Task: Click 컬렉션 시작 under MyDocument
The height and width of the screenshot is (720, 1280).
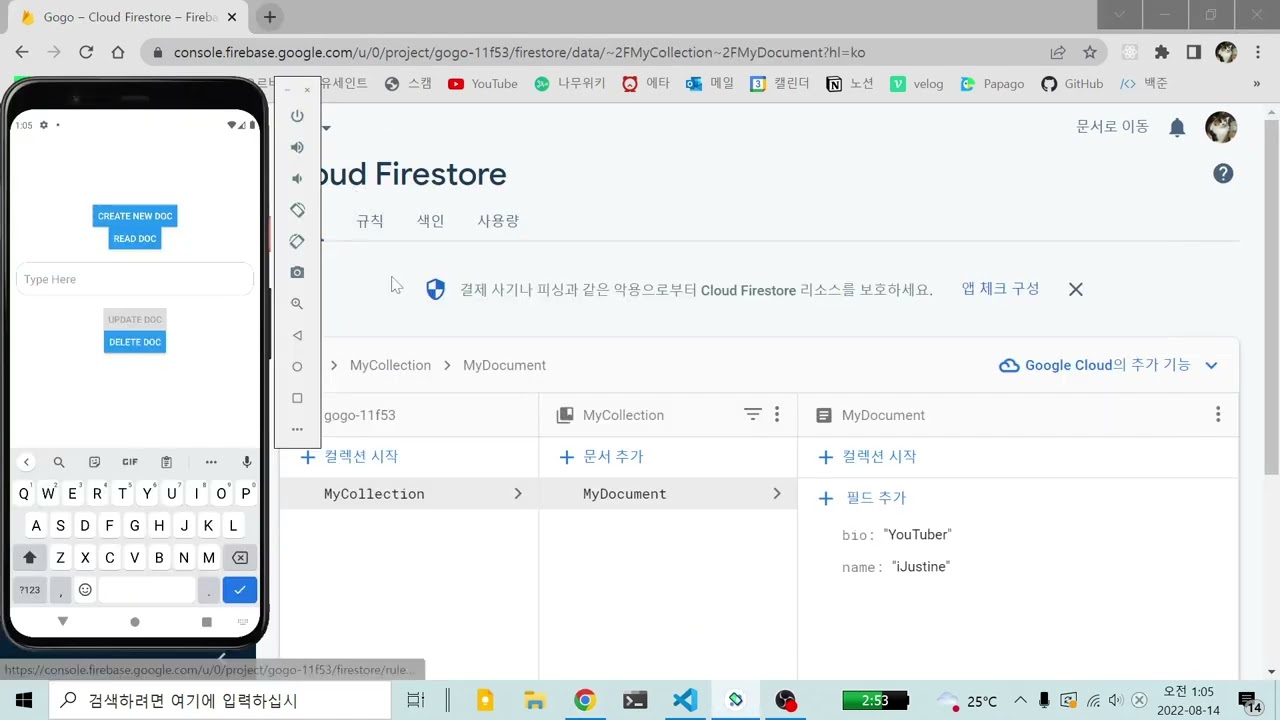Action: pyautogui.click(x=867, y=456)
